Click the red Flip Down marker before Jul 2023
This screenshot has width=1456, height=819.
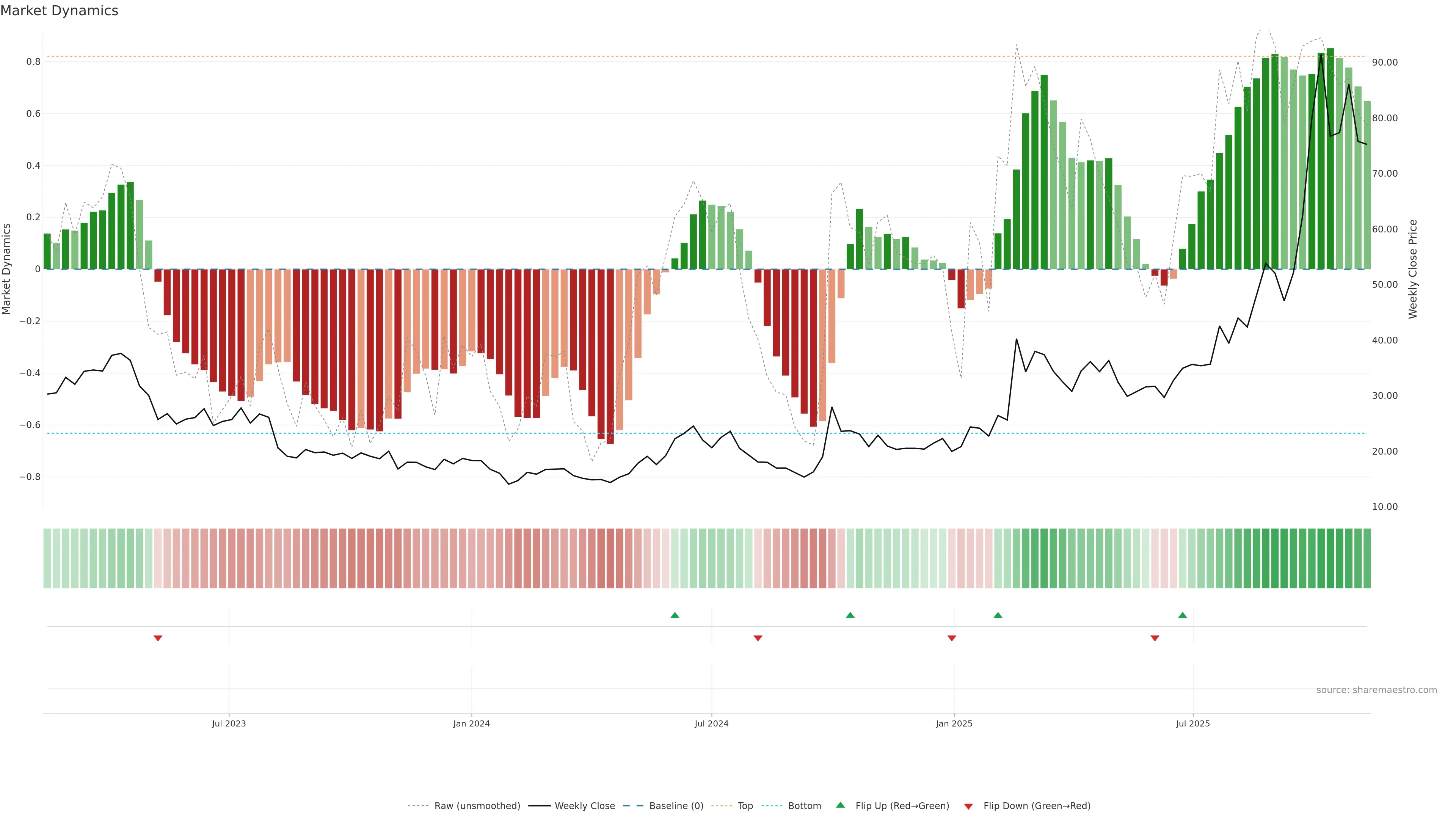pos(158,638)
